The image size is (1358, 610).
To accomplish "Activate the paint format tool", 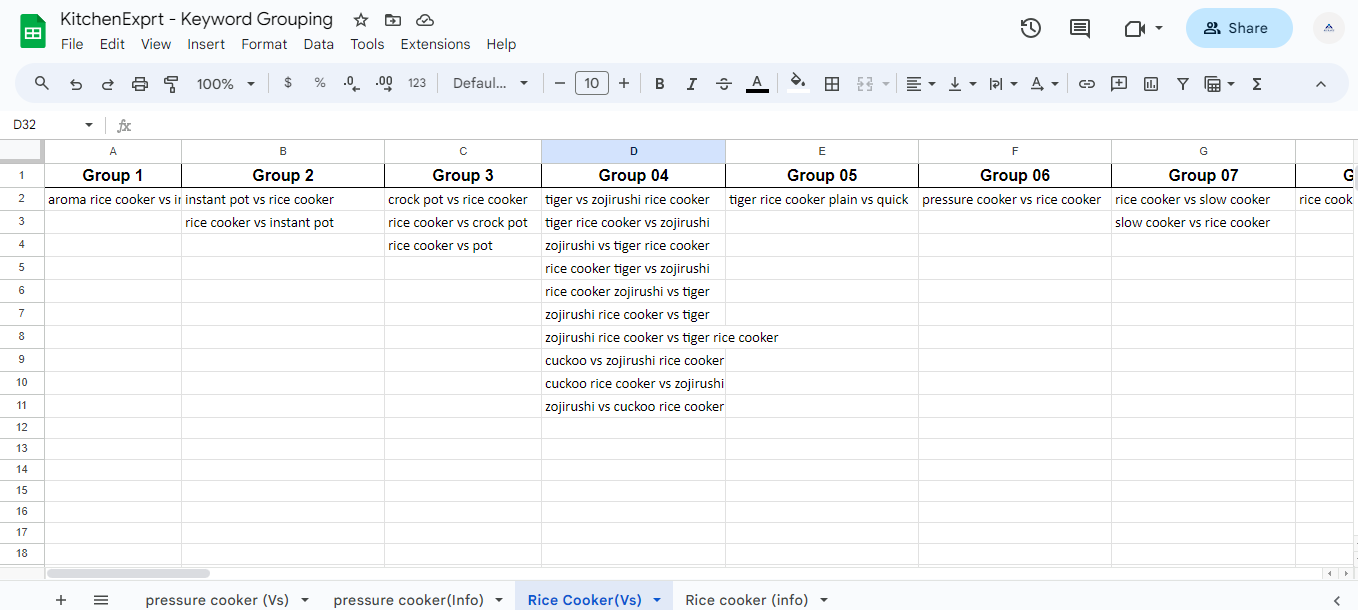I will pos(171,84).
